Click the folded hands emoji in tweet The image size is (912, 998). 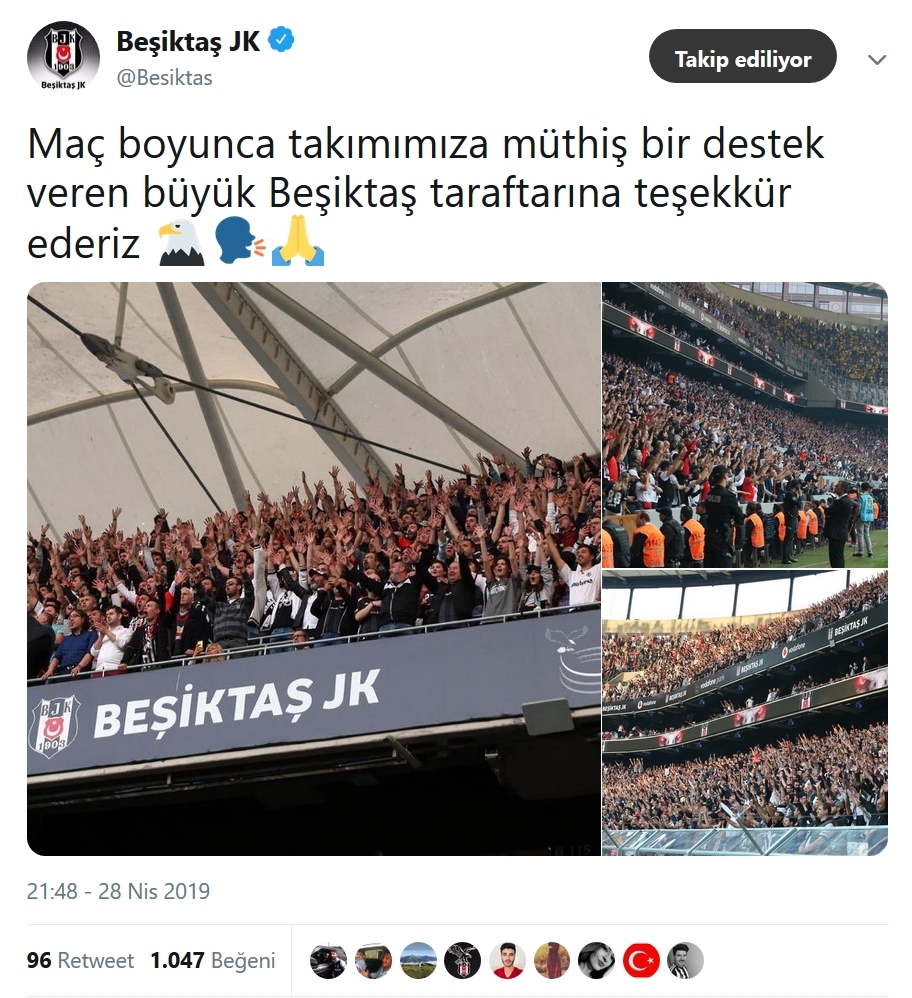pos(298,241)
